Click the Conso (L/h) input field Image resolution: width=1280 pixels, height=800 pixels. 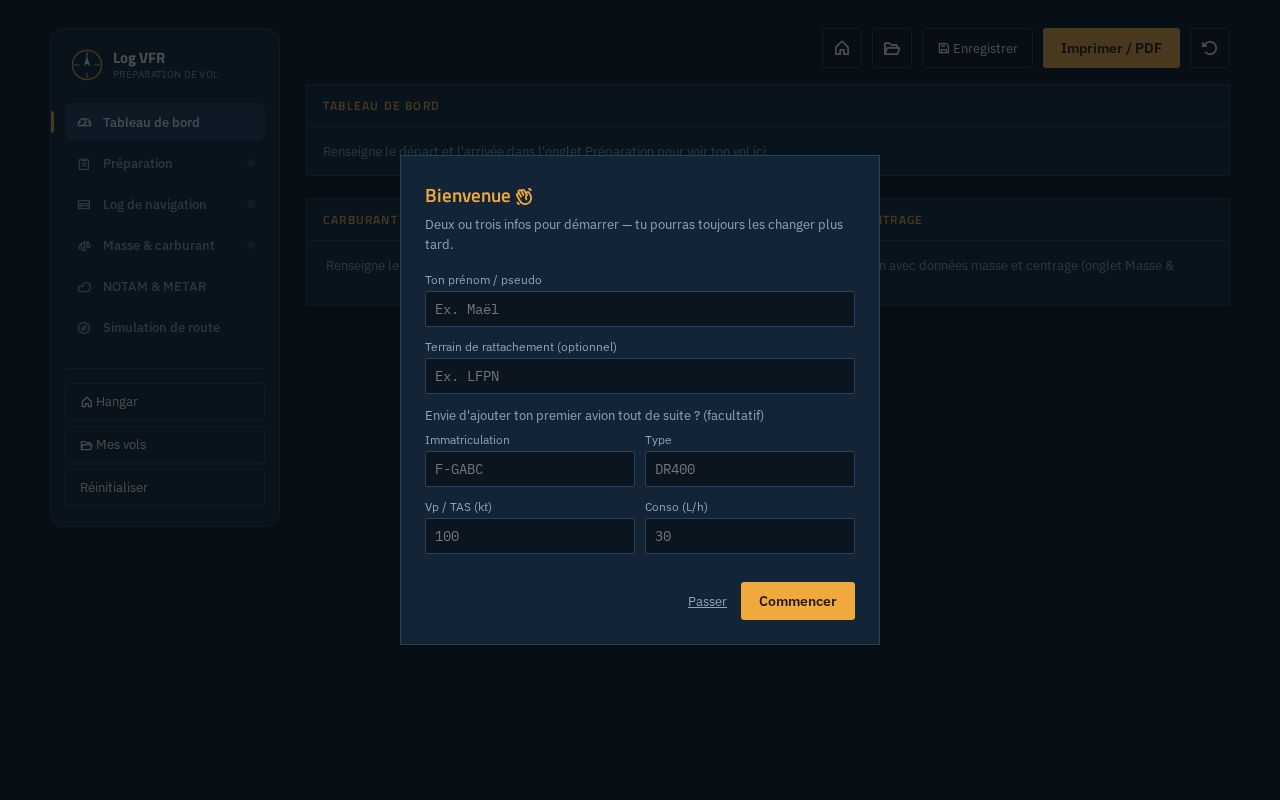pyautogui.click(x=750, y=536)
